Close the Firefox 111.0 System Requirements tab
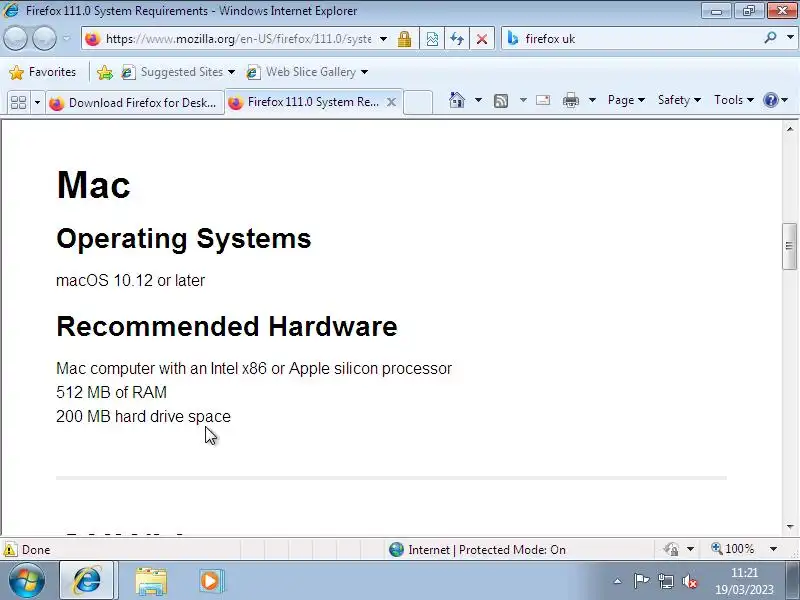 pyautogui.click(x=391, y=102)
